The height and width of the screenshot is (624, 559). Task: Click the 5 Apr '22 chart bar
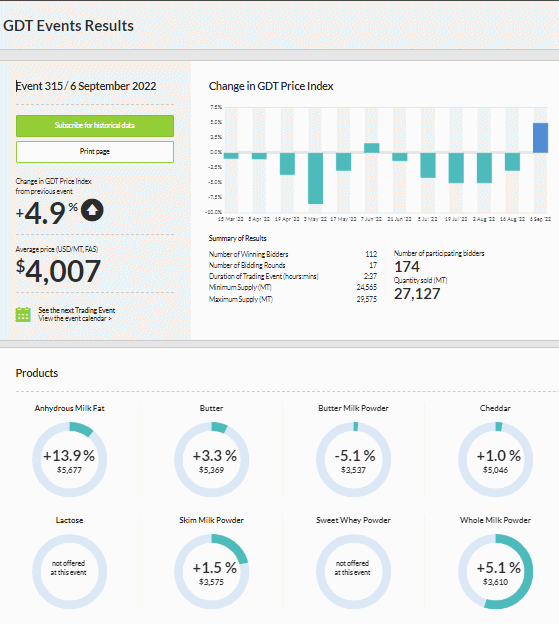[259, 156]
